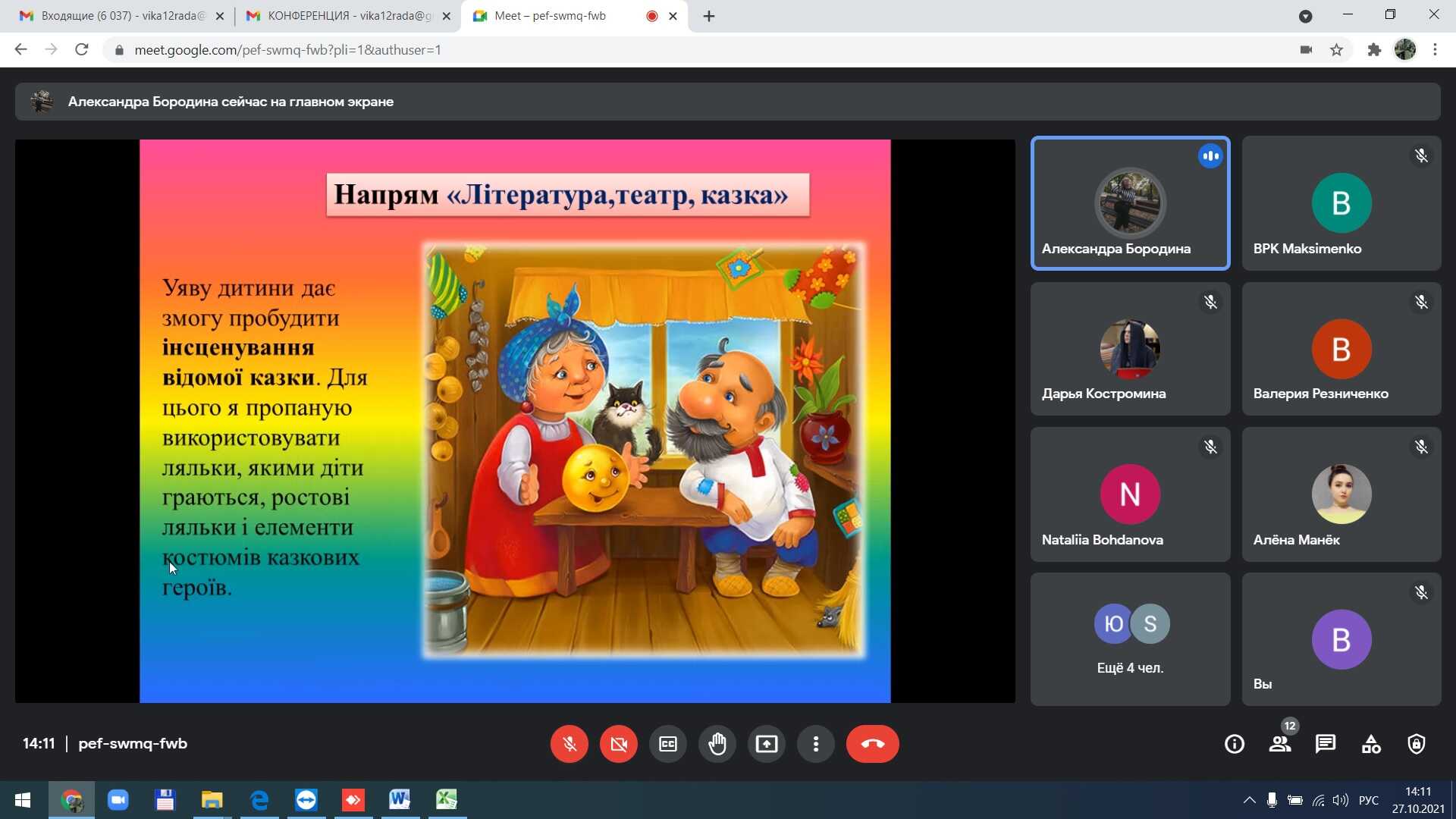Open Zoom from the taskbar
Screen dimensions: 1456x819
pyautogui.click(x=118, y=800)
